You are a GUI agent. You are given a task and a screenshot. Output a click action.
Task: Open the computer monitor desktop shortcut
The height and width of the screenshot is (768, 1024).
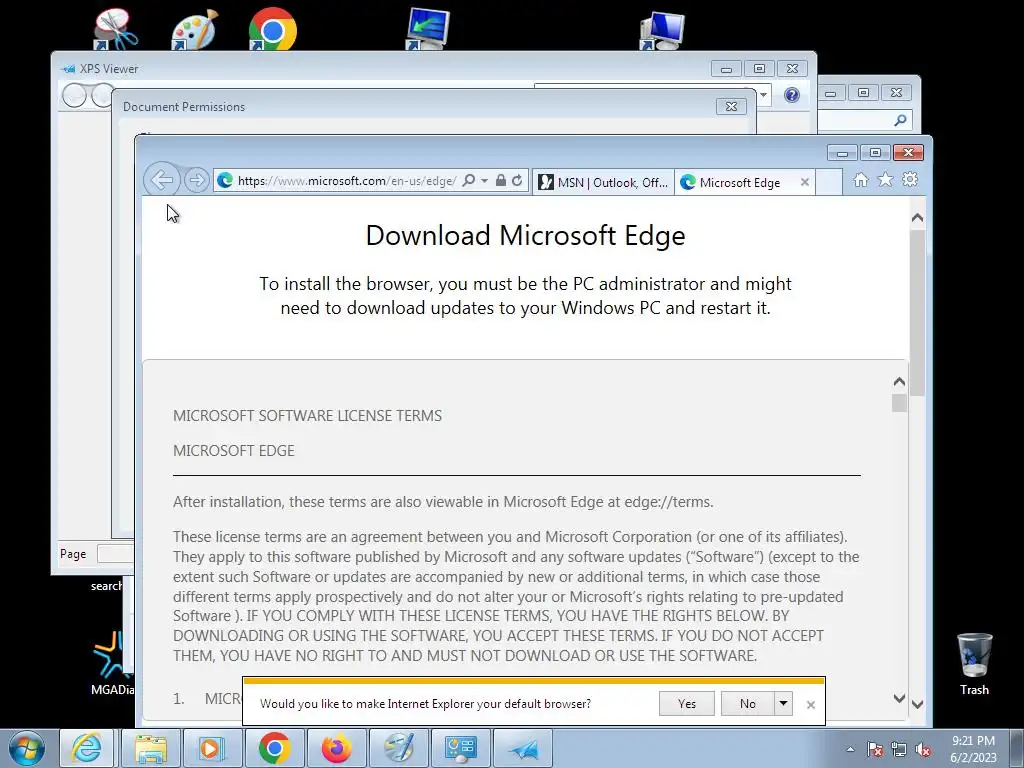coord(662,30)
